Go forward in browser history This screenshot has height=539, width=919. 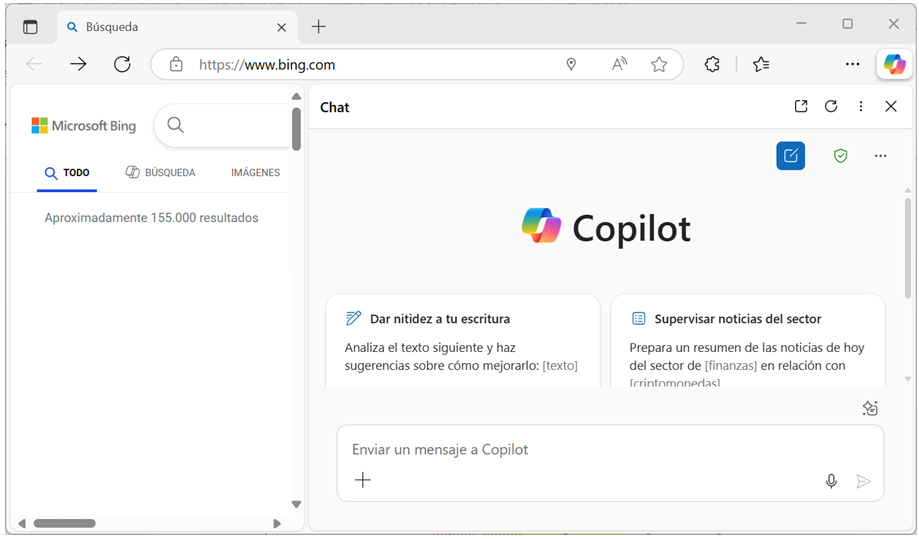78,64
